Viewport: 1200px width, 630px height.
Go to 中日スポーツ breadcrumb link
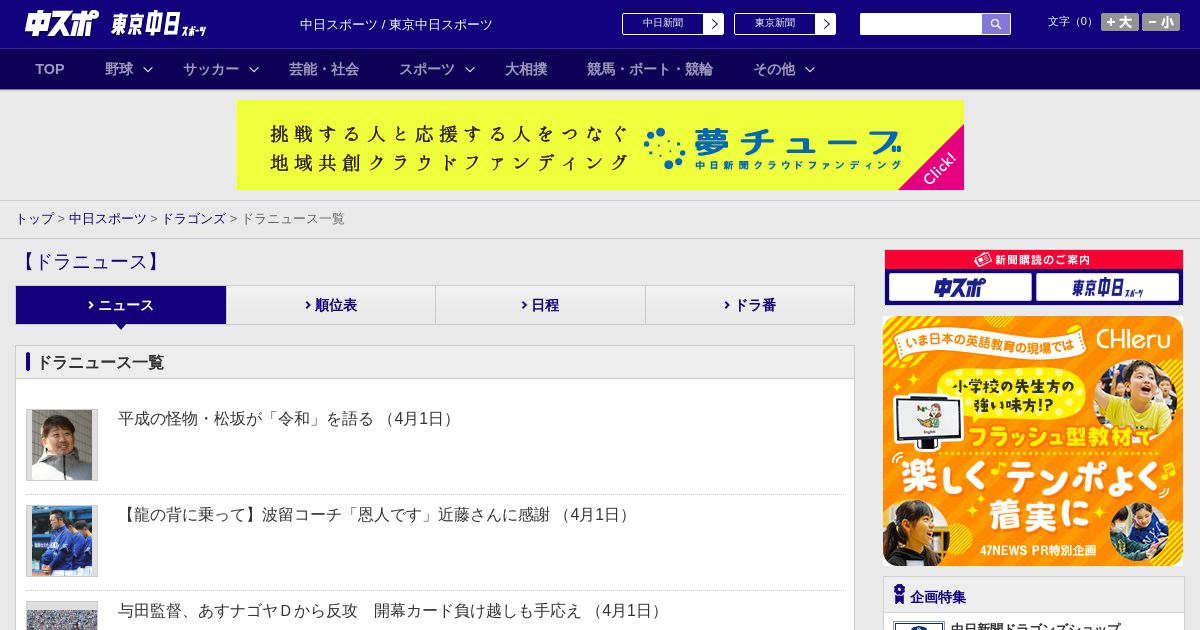coord(108,218)
